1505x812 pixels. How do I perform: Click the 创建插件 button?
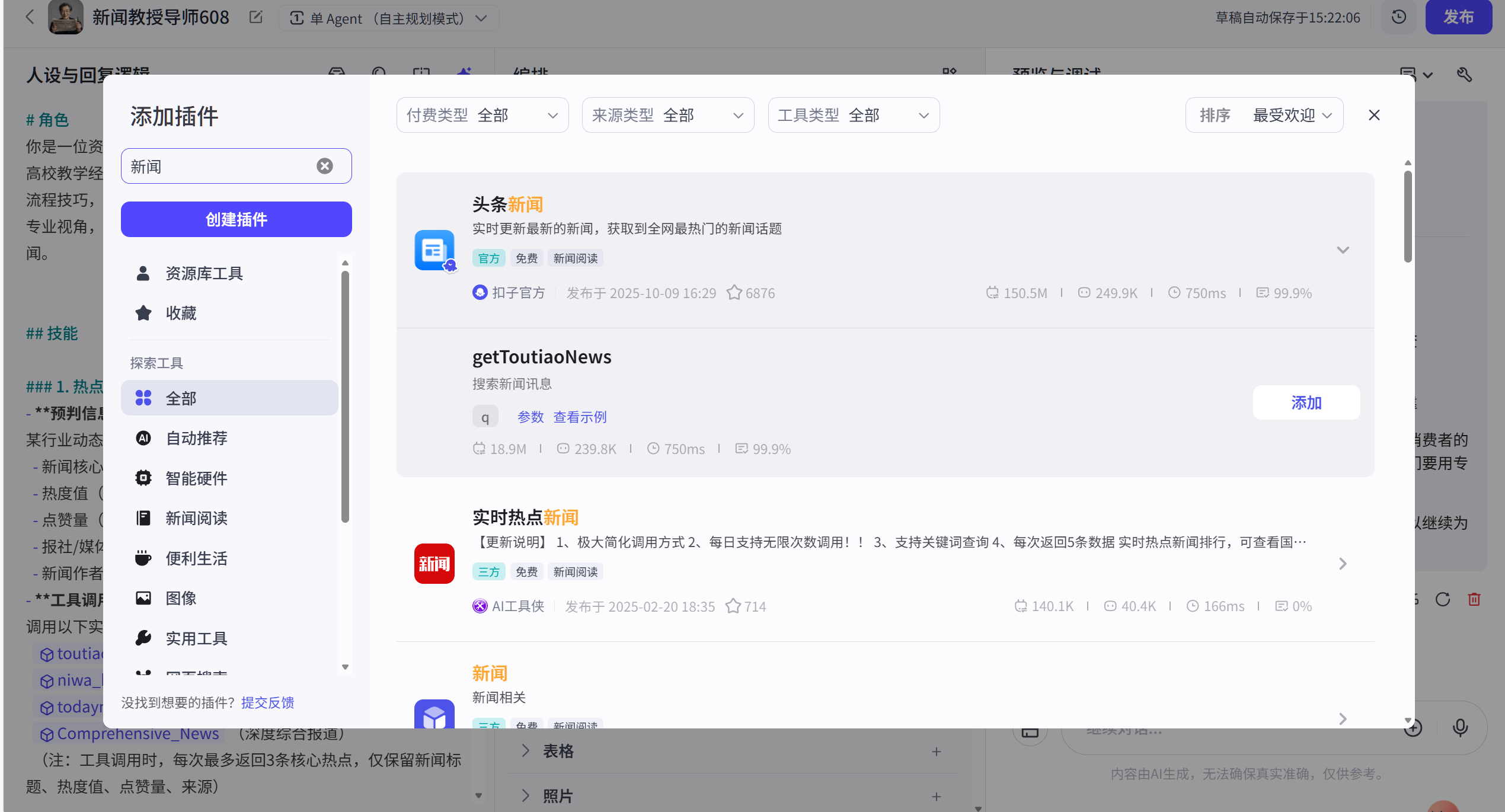236,219
